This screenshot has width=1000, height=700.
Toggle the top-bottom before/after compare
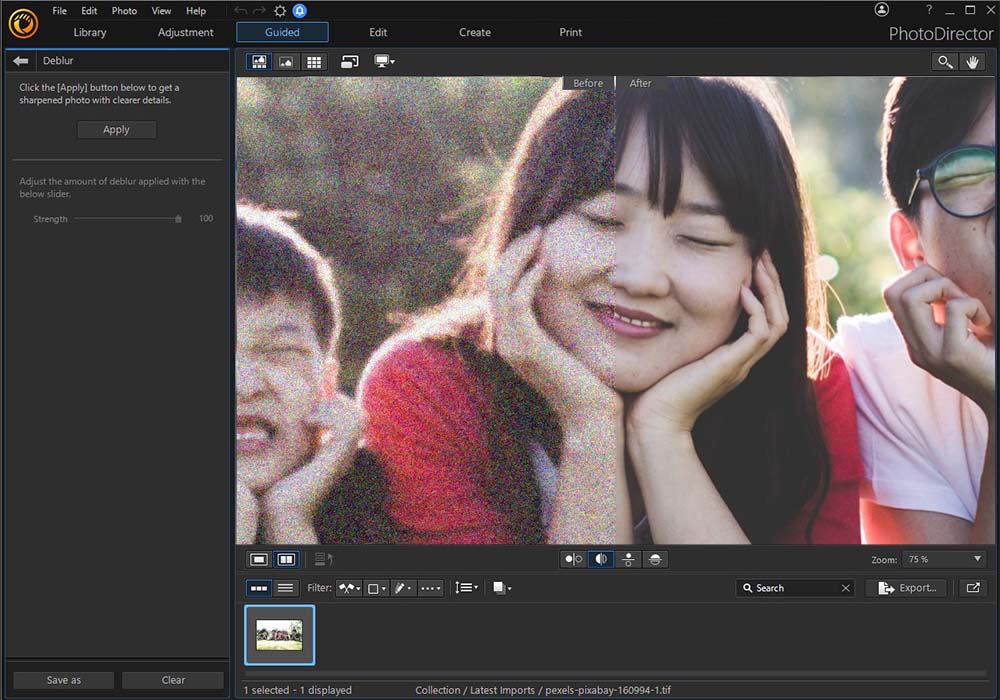pos(627,559)
